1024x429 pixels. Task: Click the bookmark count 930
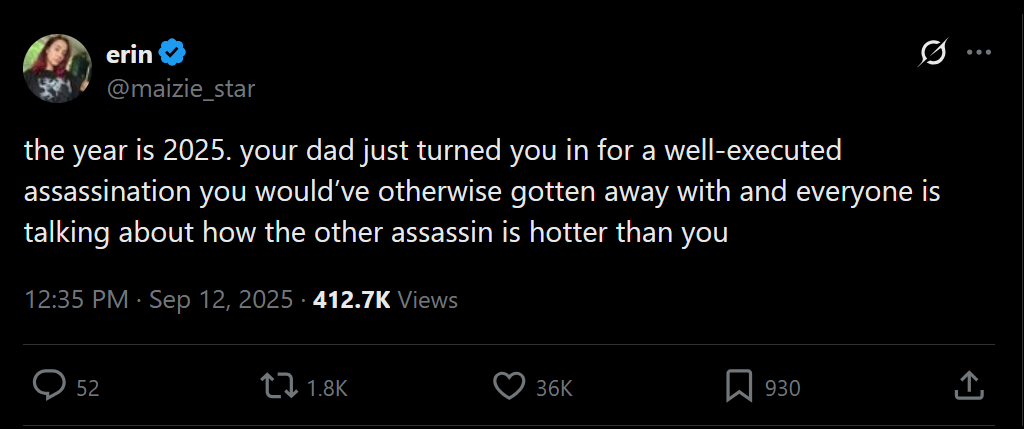(x=783, y=388)
